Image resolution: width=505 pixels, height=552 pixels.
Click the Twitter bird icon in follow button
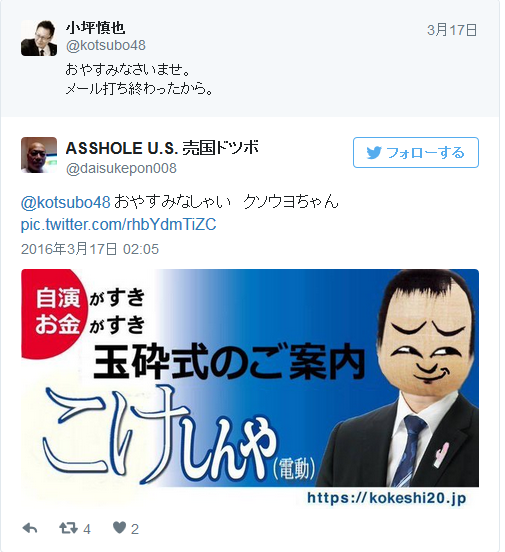point(374,153)
